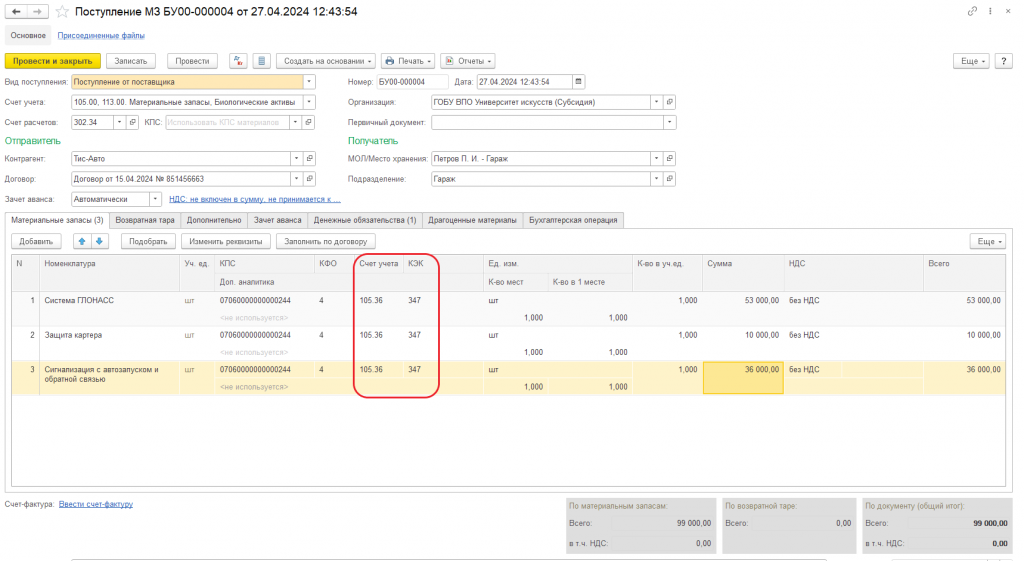This screenshot has width=1024, height=561.
Task: Open Создать на основании menu
Action: point(326,61)
